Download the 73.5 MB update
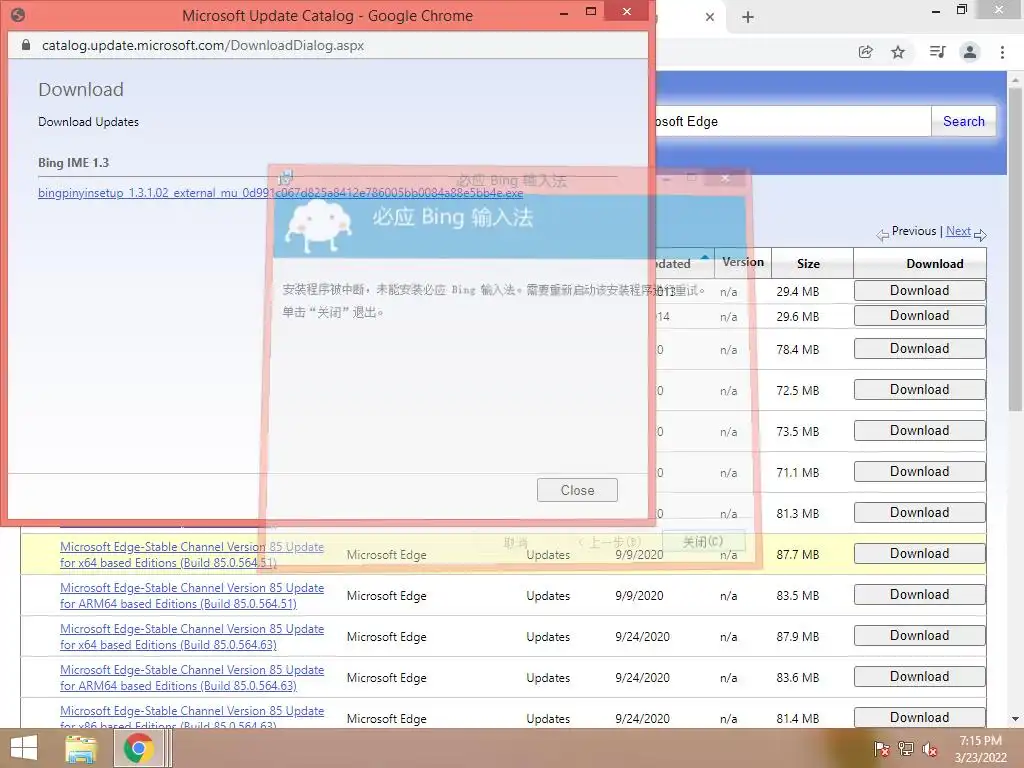This screenshot has height=768, width=1024. [920, 431]
